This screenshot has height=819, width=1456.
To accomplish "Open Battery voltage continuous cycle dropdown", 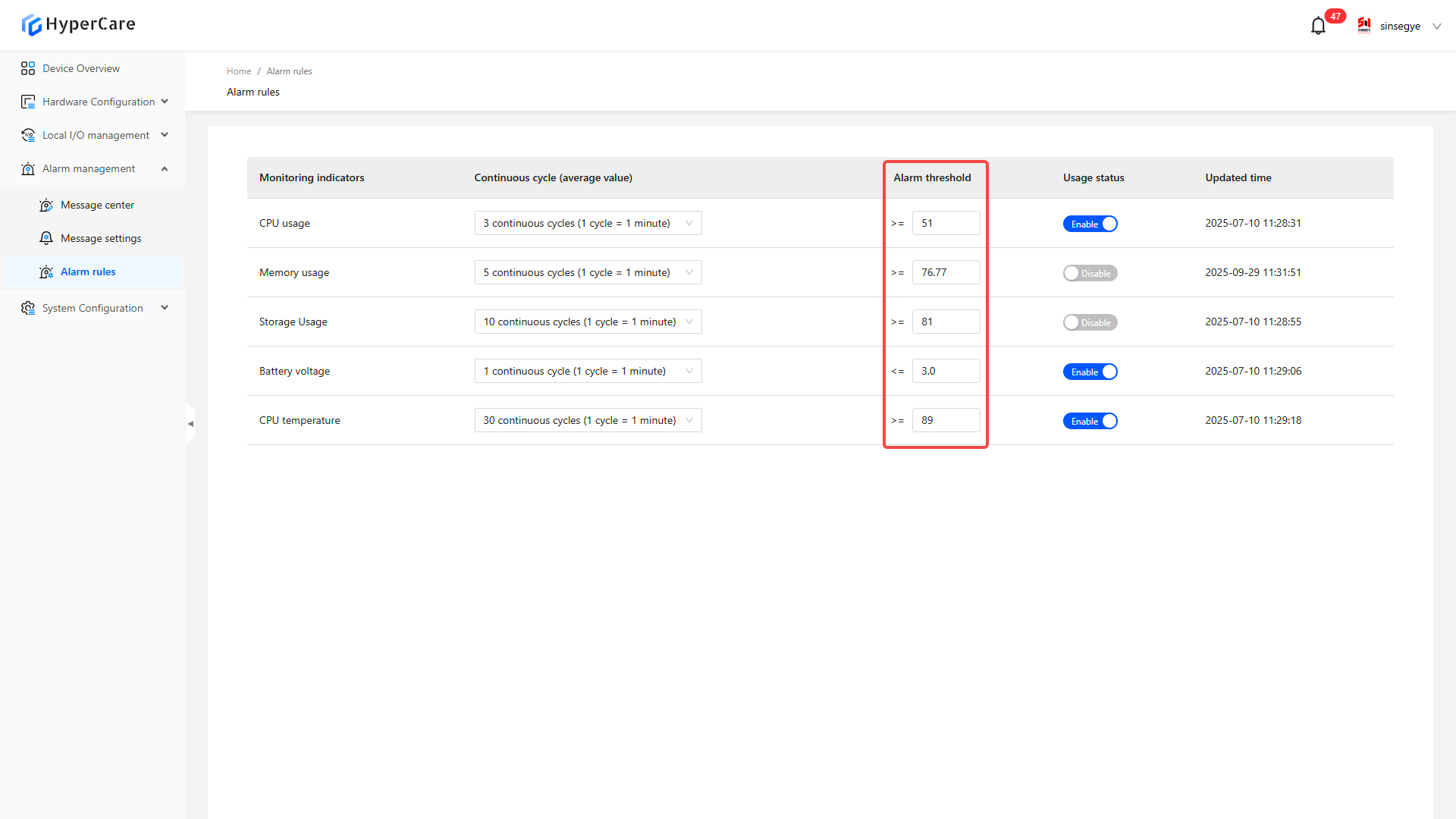I will pos(588,371).
